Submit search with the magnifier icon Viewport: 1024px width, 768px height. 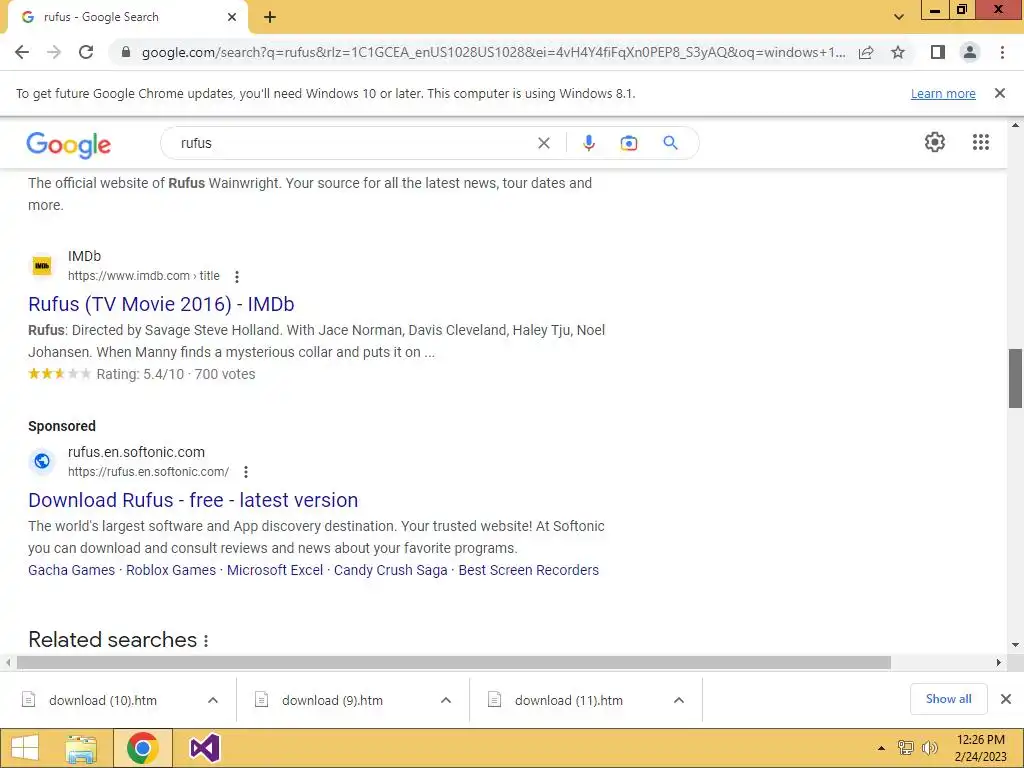[670, 143]
